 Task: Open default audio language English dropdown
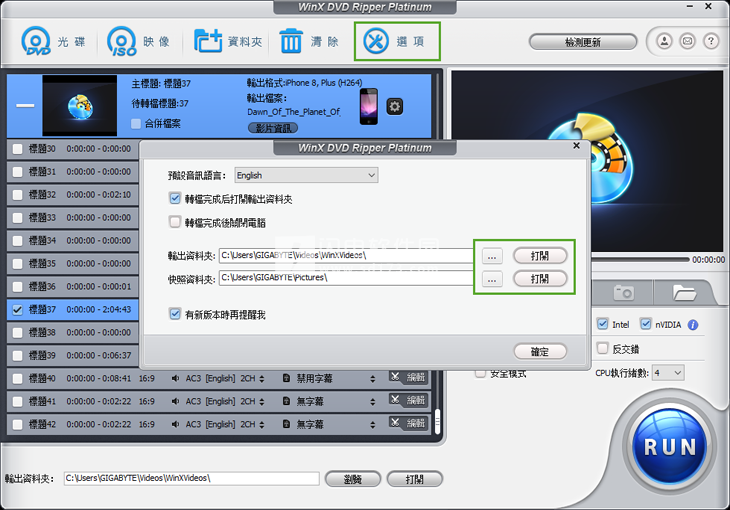(x=306, y=175)
